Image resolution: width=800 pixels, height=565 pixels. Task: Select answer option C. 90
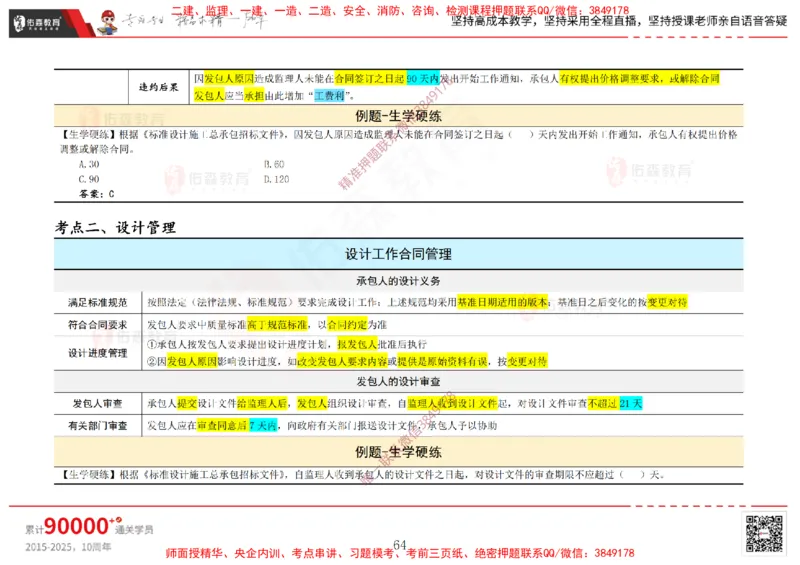89,179
